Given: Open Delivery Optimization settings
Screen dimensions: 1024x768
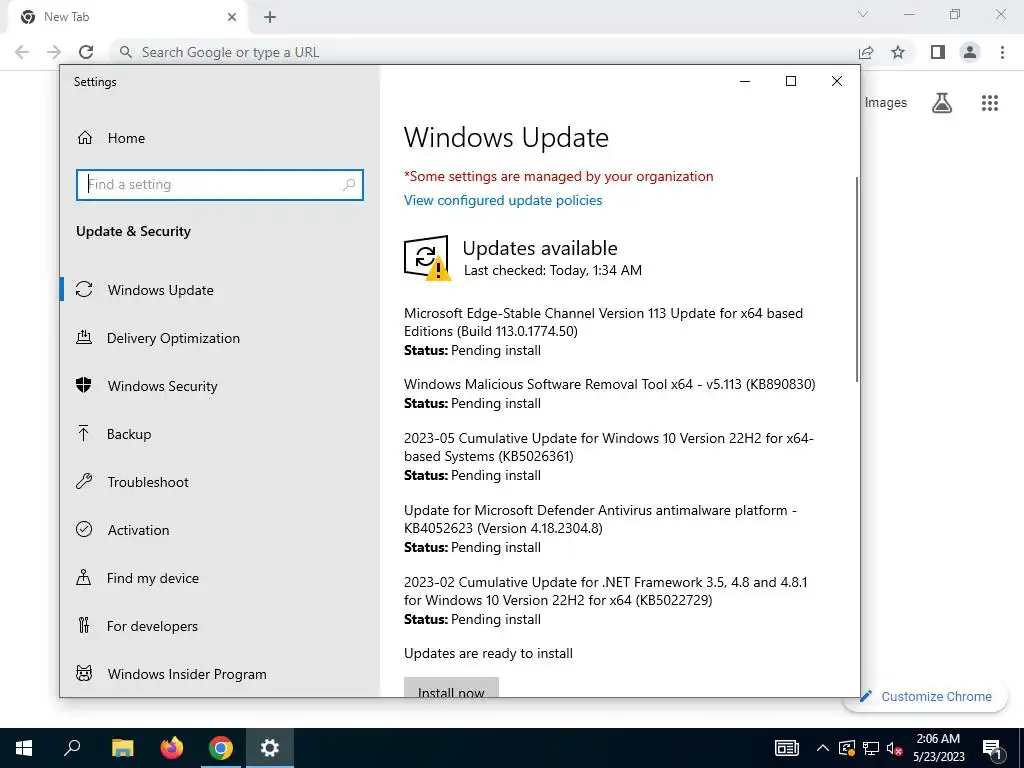Looking at the screenshot, I should (x=173, y=338).
